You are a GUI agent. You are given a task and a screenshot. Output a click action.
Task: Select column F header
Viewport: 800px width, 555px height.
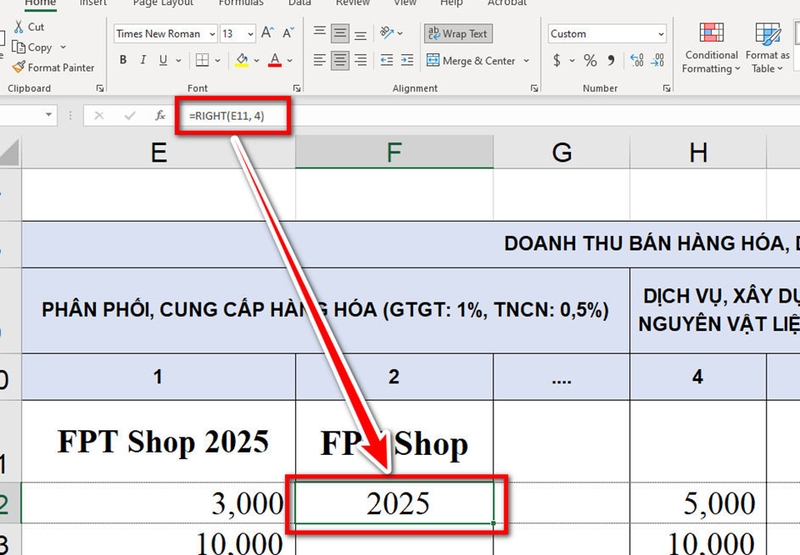(394, 152)
